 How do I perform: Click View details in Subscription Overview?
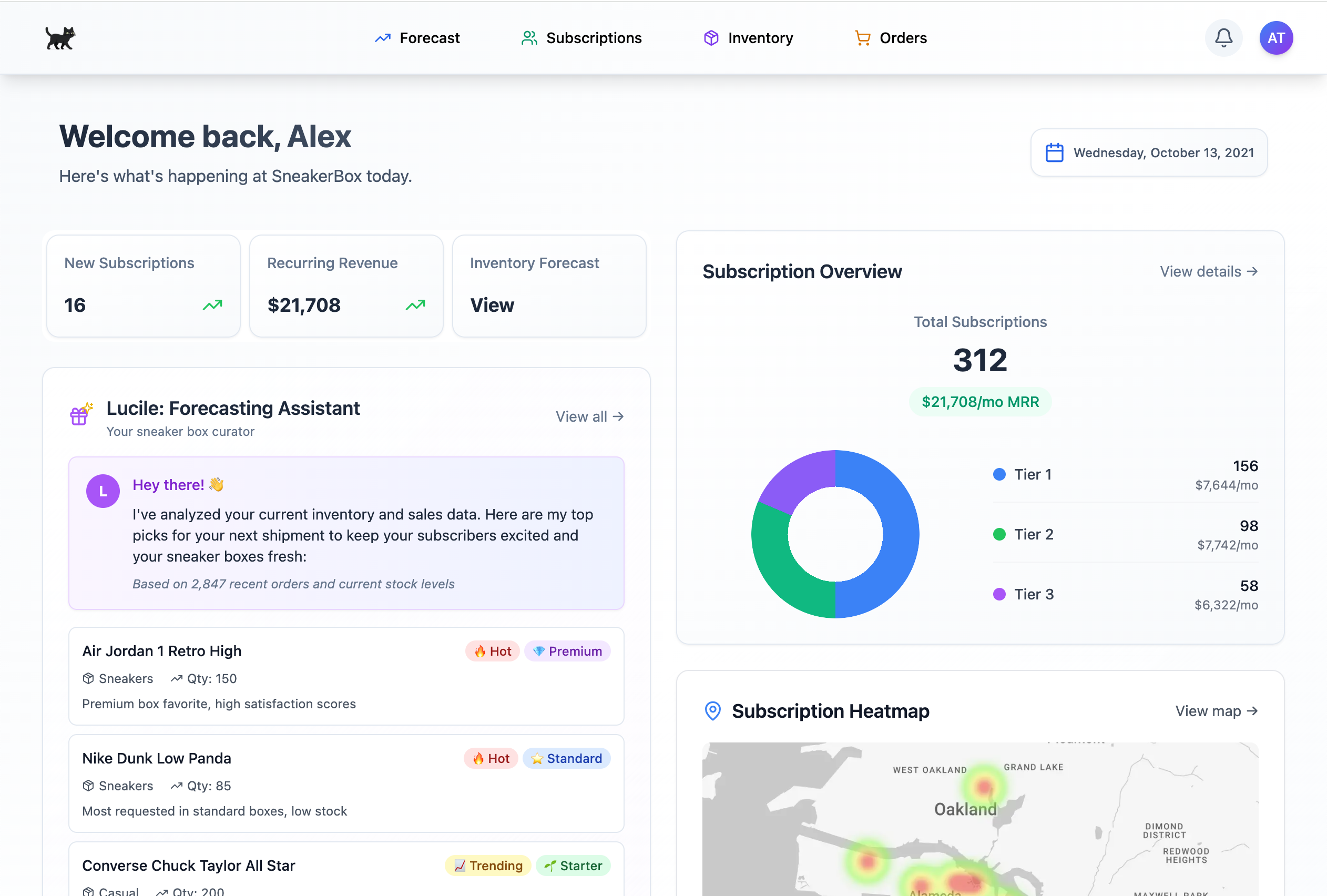click(1208, 272)
